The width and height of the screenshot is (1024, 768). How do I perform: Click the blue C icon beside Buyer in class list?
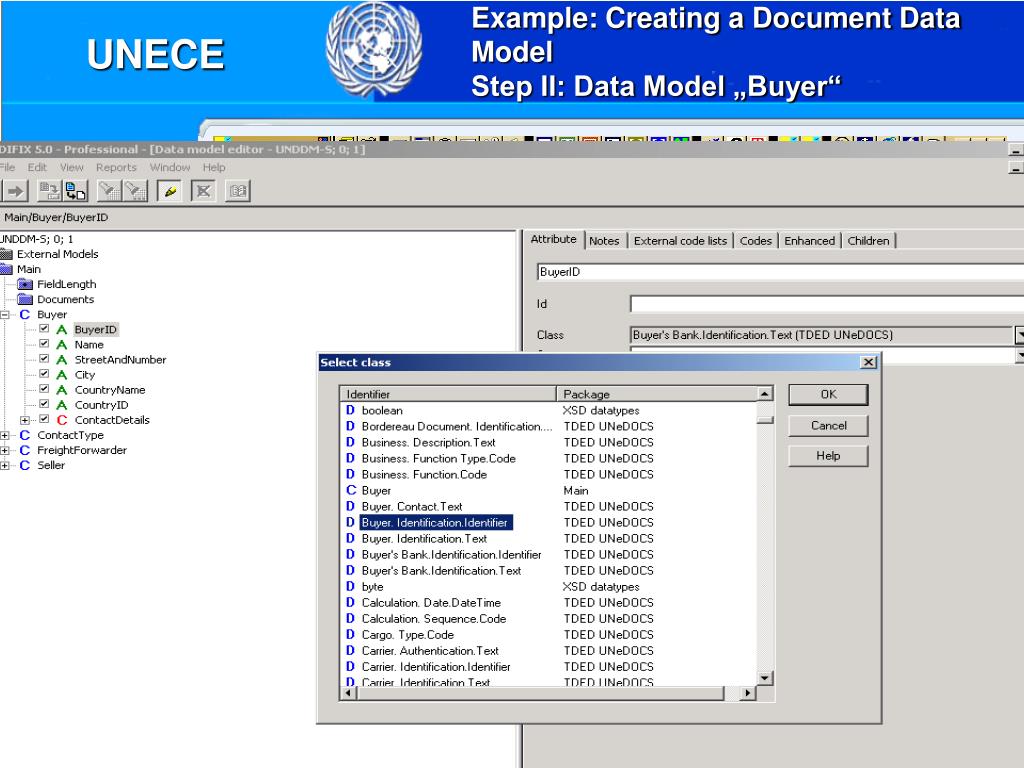(350, 490)
